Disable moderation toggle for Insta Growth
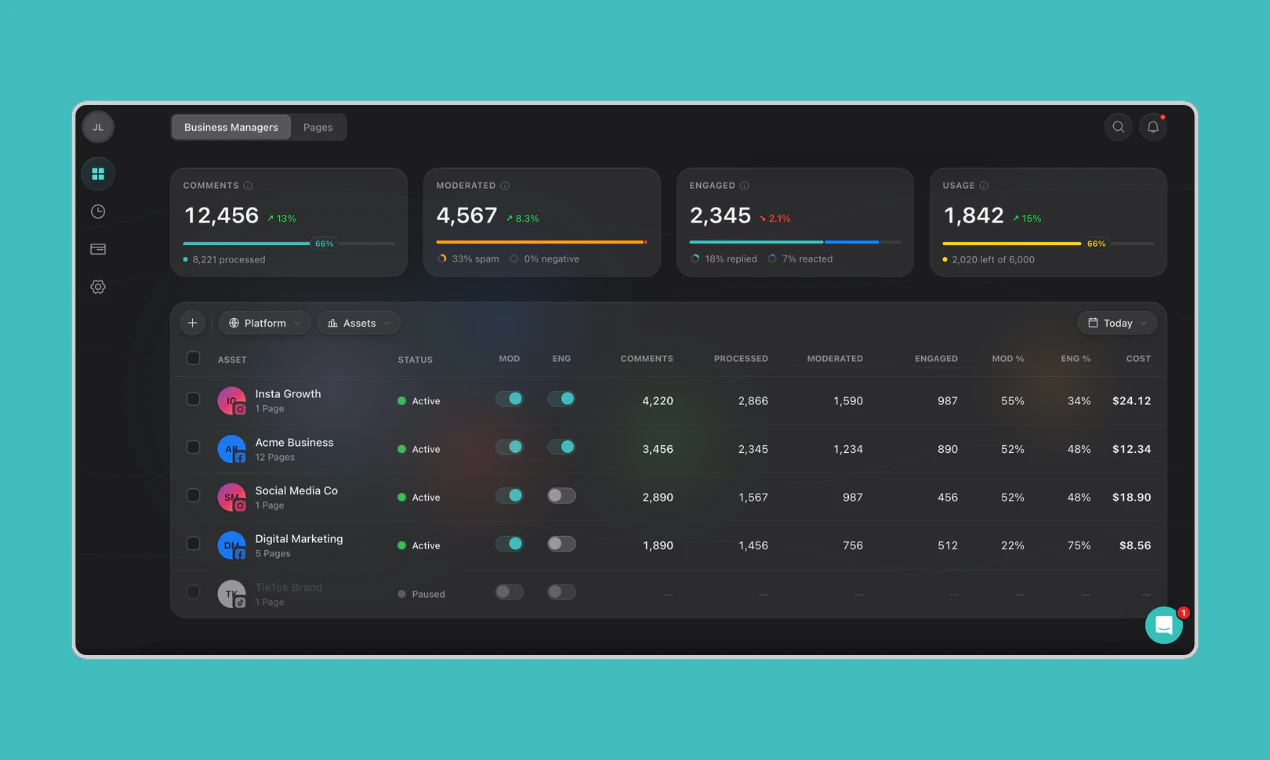Viewport: 1270px width, 760px height. click(509, 398)
